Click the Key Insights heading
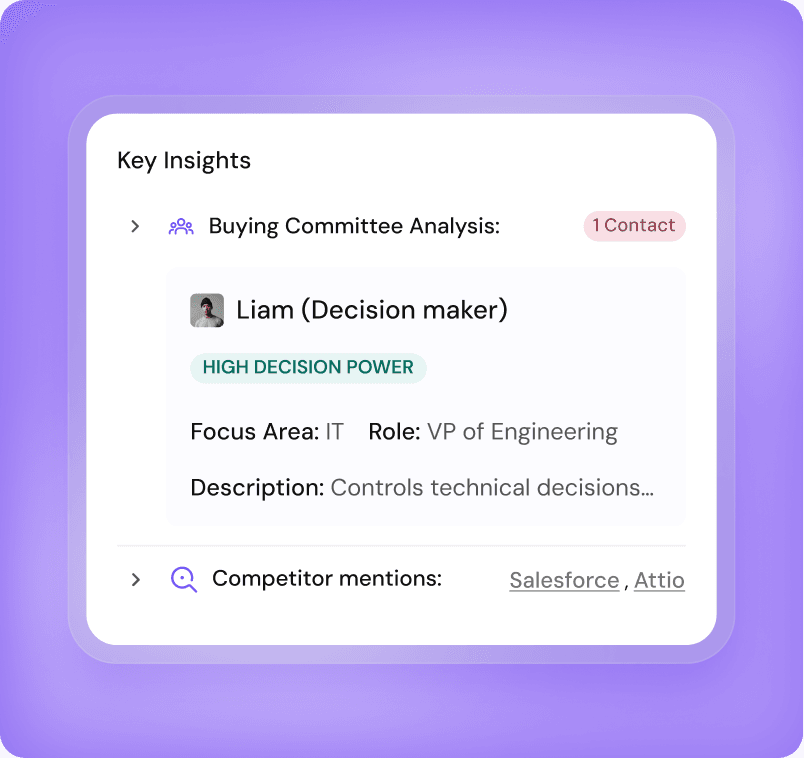804x758 pixels. [184, 160]
